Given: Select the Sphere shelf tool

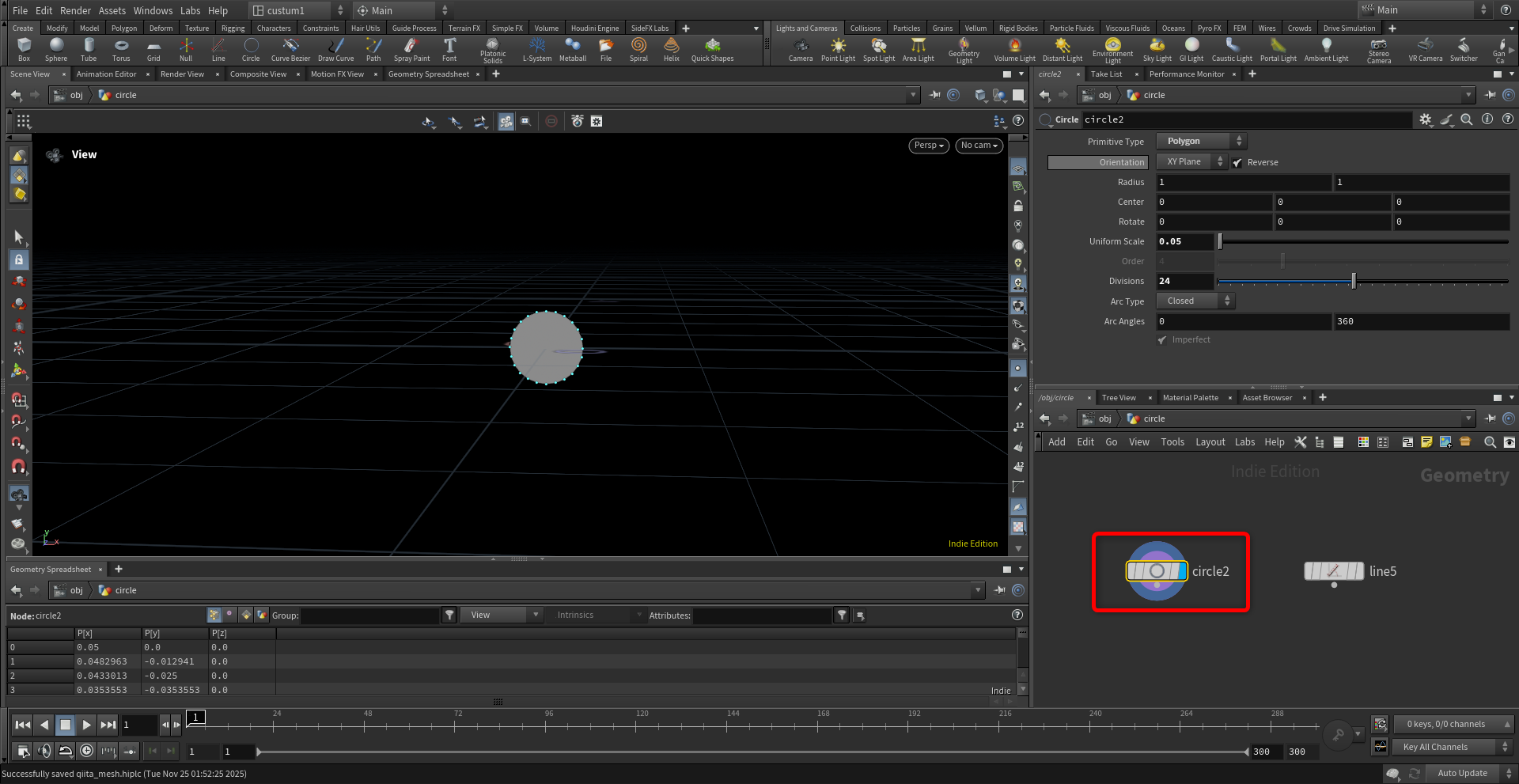Looking at the screenshot, I should [x=56, y=47].
